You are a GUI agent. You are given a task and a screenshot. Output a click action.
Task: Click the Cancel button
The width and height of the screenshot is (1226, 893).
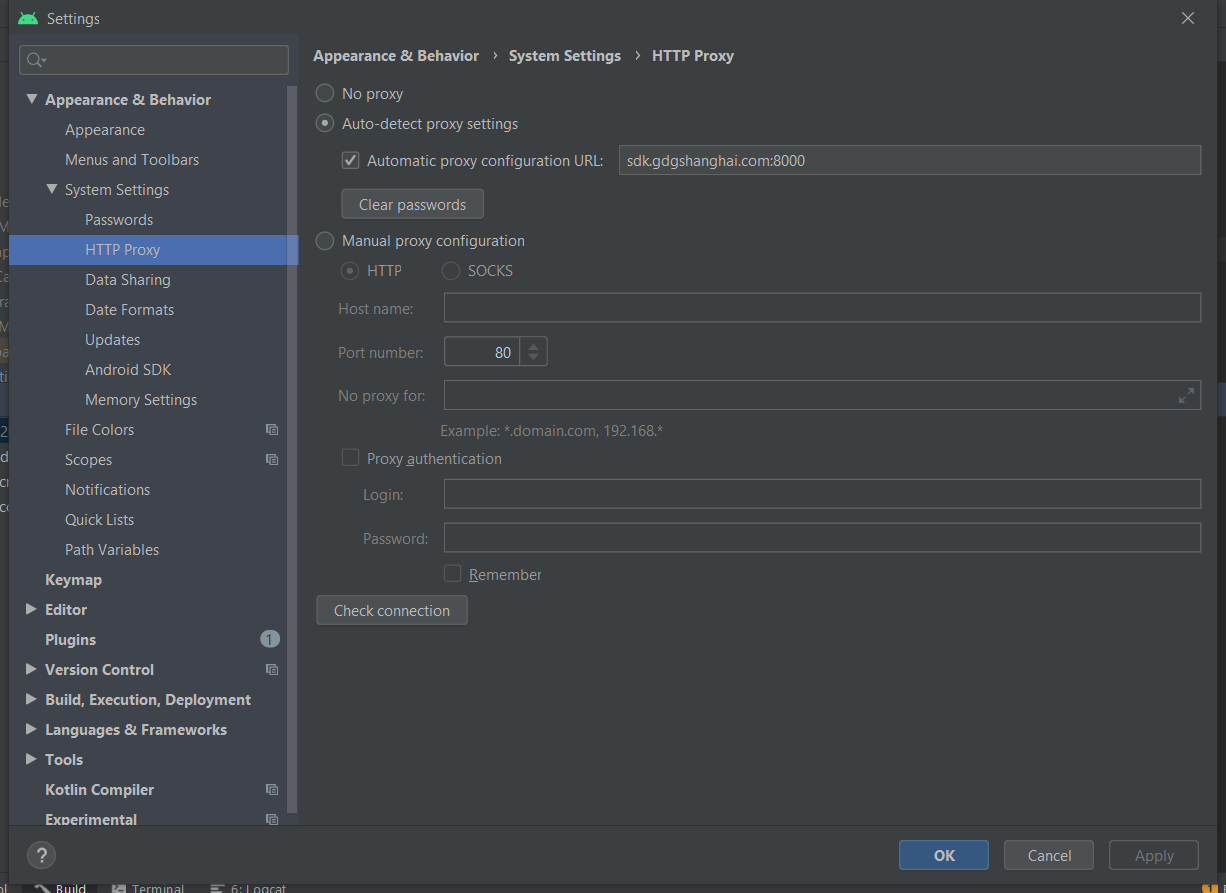[x=1050, y=855]
